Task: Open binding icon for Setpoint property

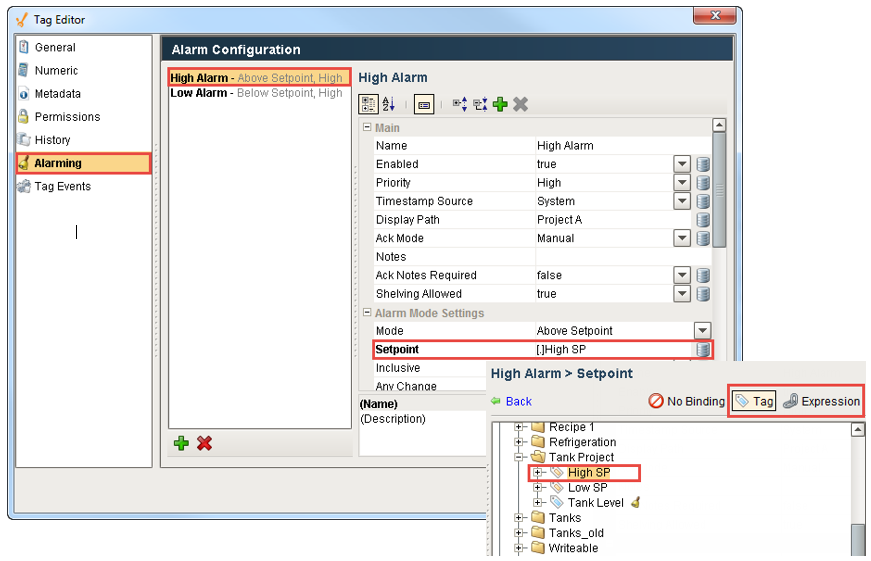Action: tap(703, 350)
